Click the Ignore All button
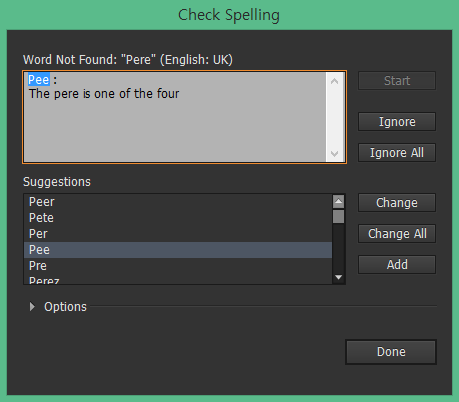Image resolution: width=459 pixels, height=402 pixels. click(397, 153)
